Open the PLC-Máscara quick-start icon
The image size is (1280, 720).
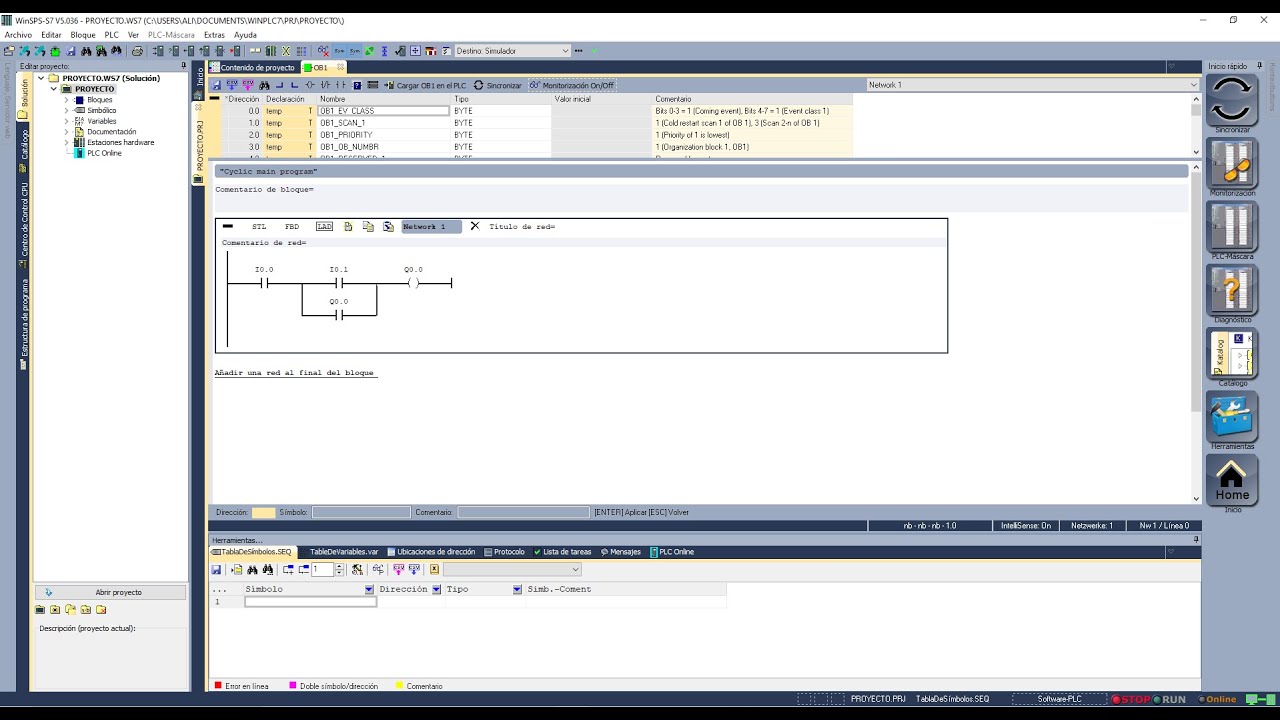1232,227
